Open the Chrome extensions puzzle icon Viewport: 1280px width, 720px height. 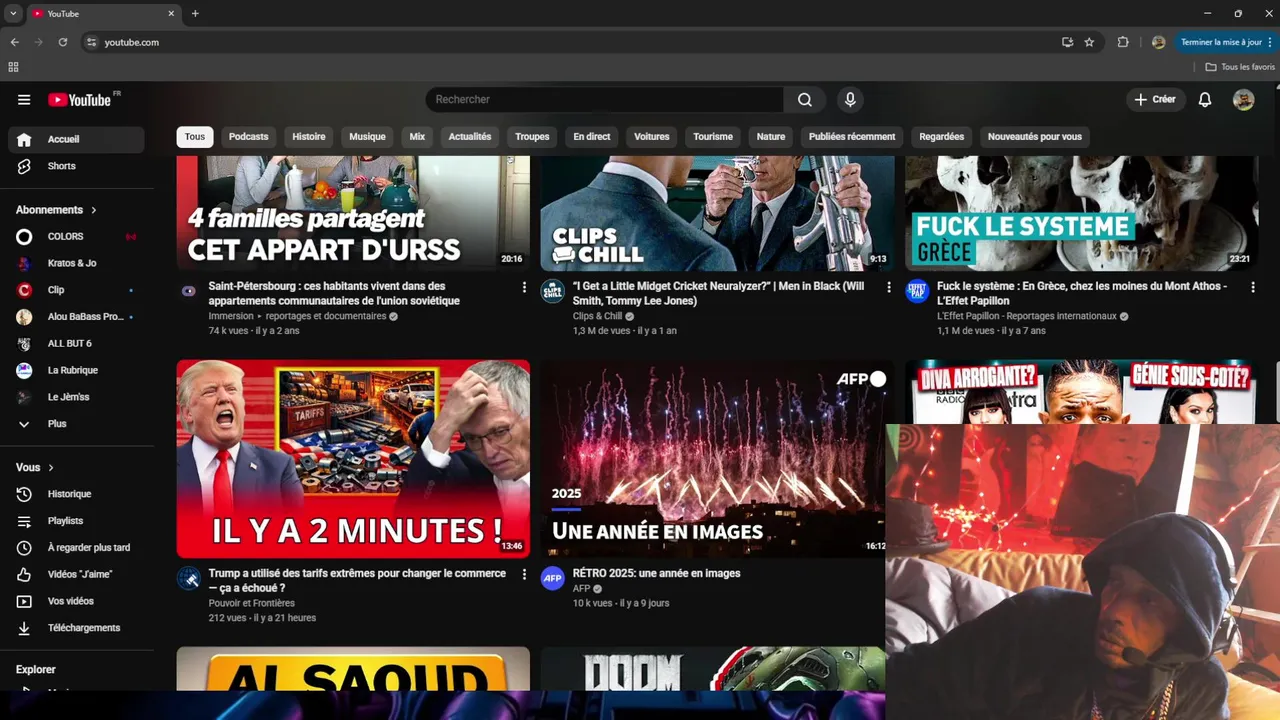(1123, 42)
